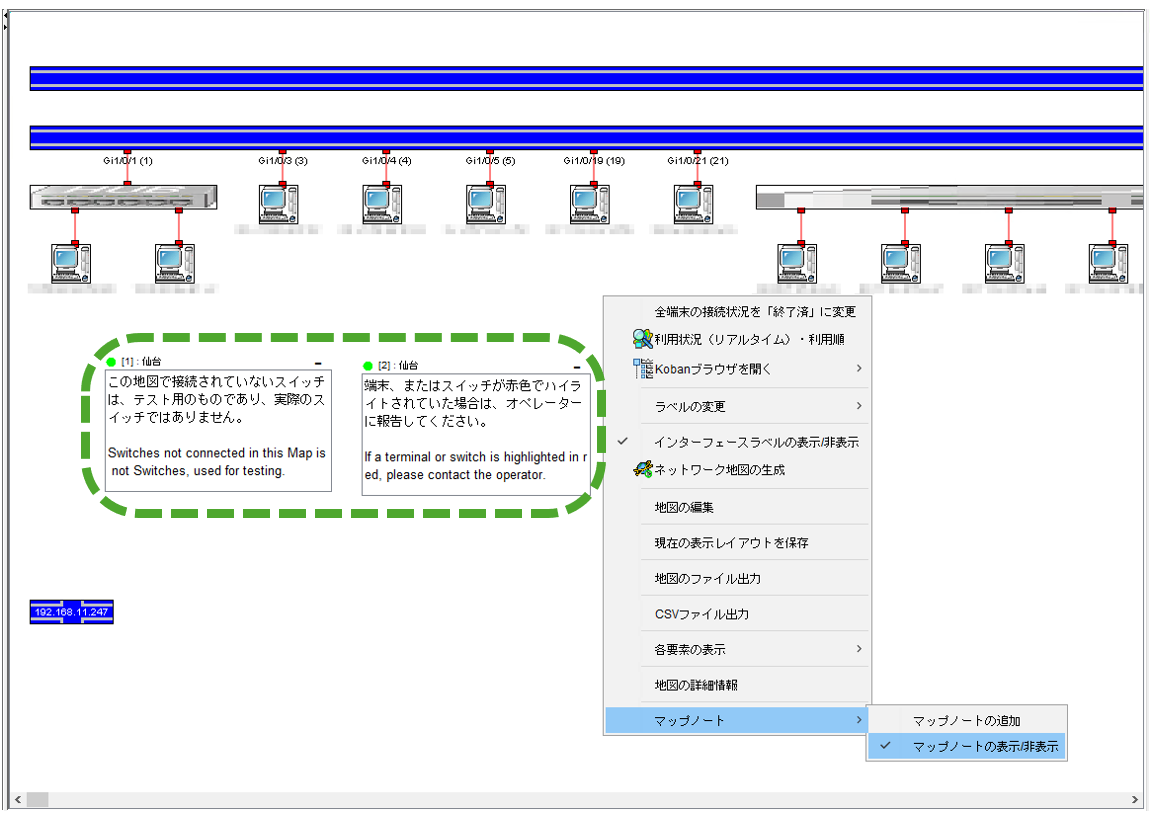The height and width of the screenshot is (820, 1154).
Task: Click the lower blue network bus bar
Action: point(587,138)
